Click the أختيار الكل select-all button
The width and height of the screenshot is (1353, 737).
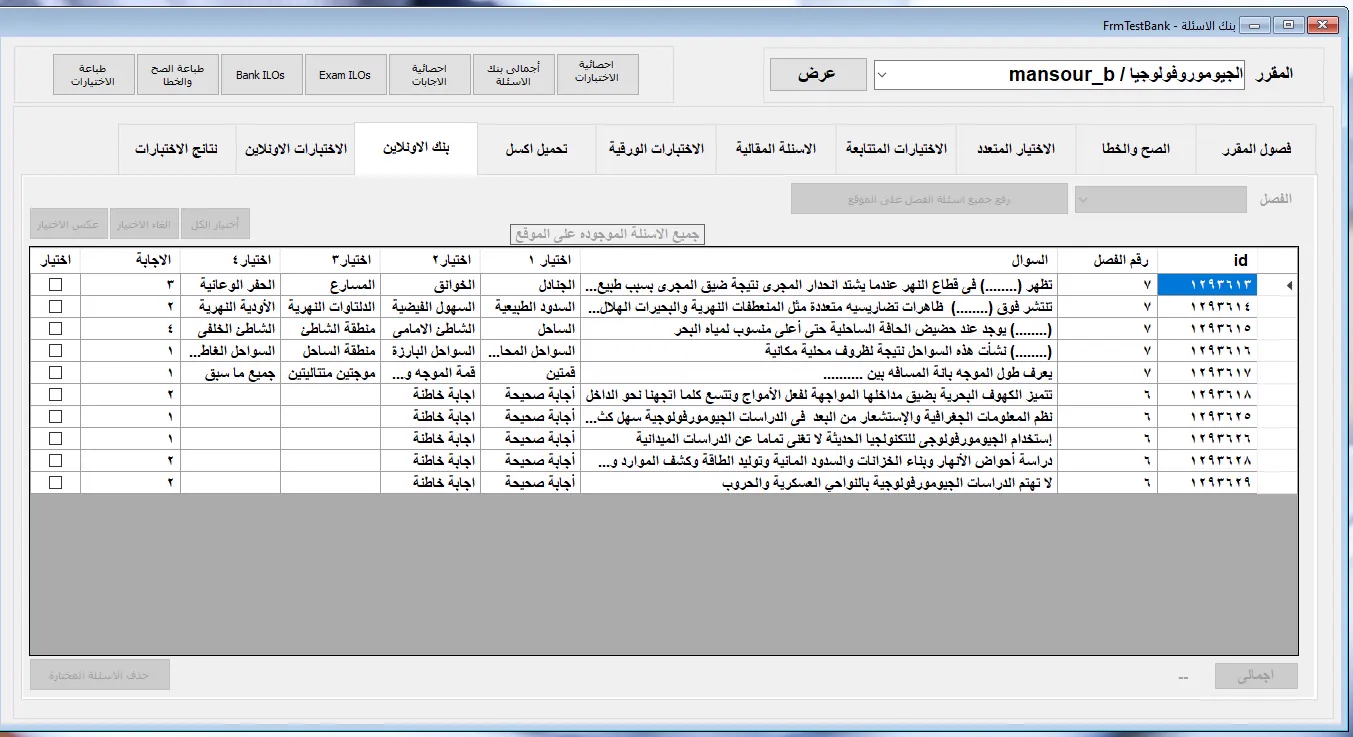point(215,224)
